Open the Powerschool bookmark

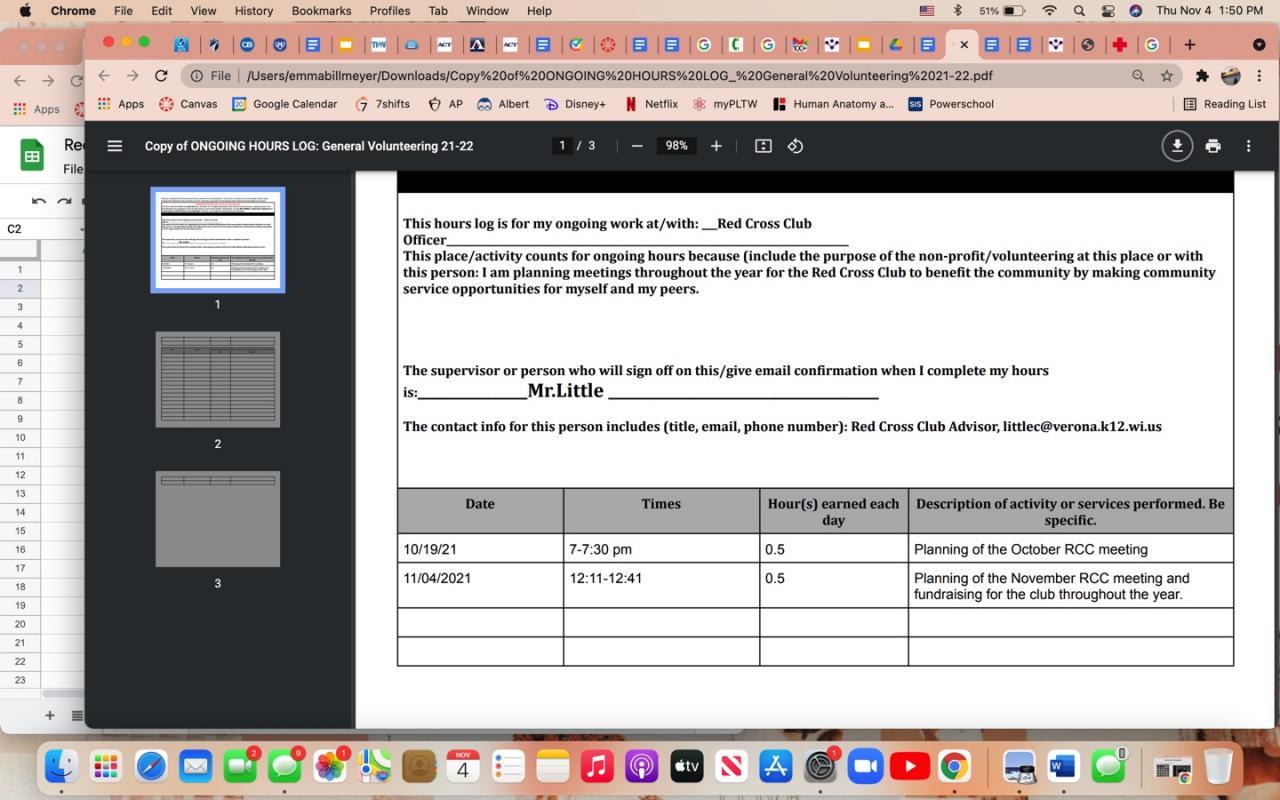point(951,104)
